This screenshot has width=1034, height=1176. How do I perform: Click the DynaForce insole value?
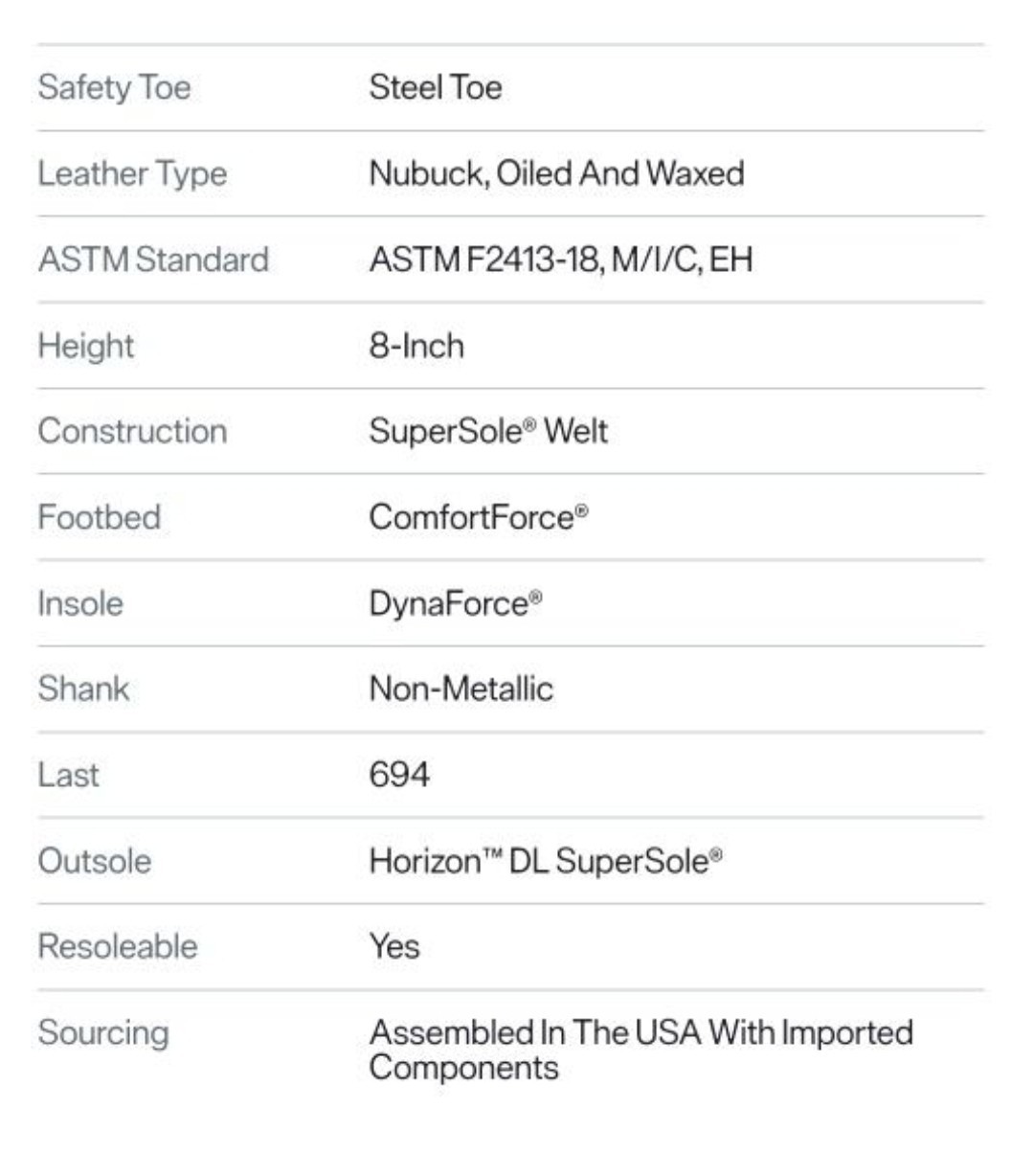tap(456, 603)
